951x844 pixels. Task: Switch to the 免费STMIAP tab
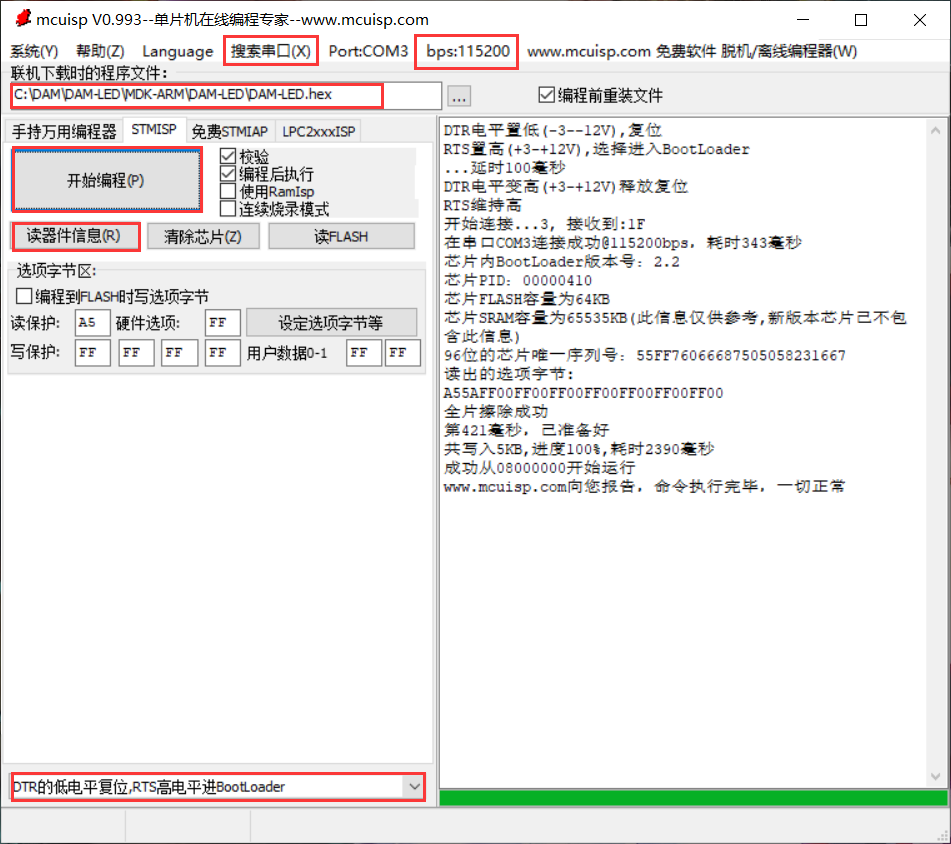pyautogui.click(x=230, y=131)
